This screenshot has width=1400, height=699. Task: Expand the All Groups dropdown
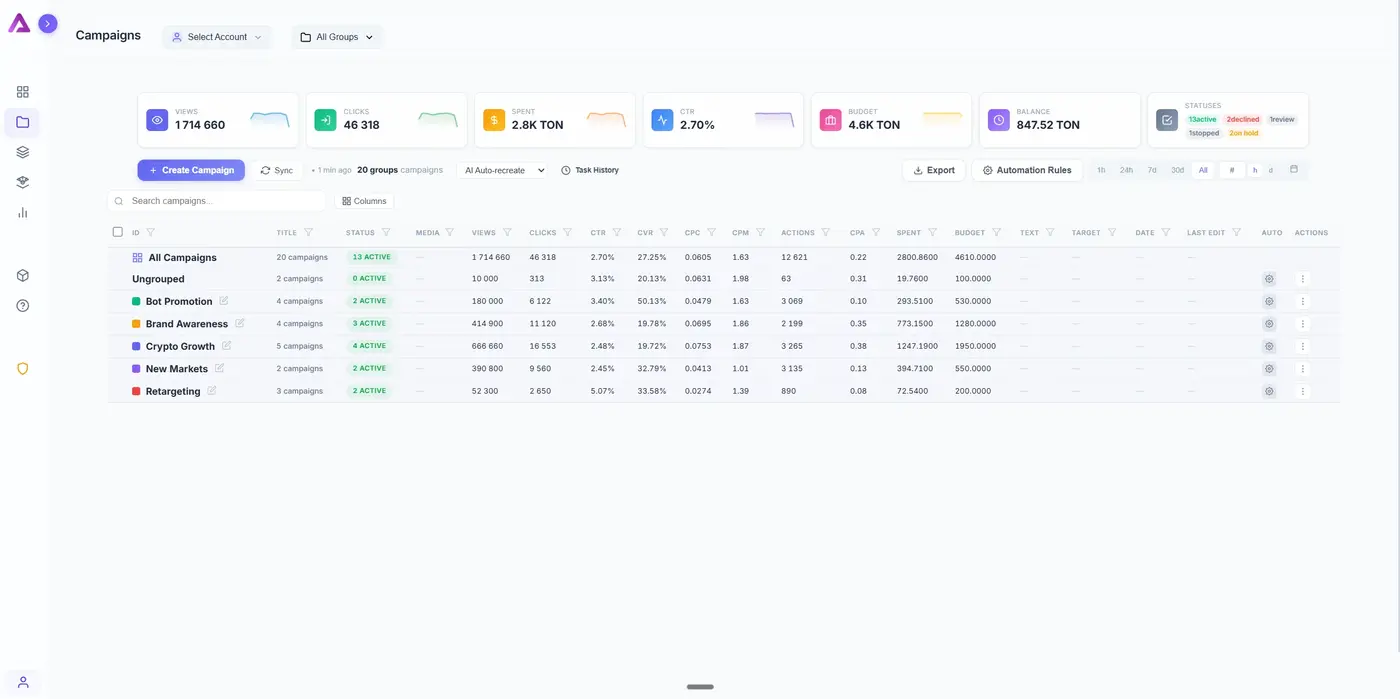[337, 37]
